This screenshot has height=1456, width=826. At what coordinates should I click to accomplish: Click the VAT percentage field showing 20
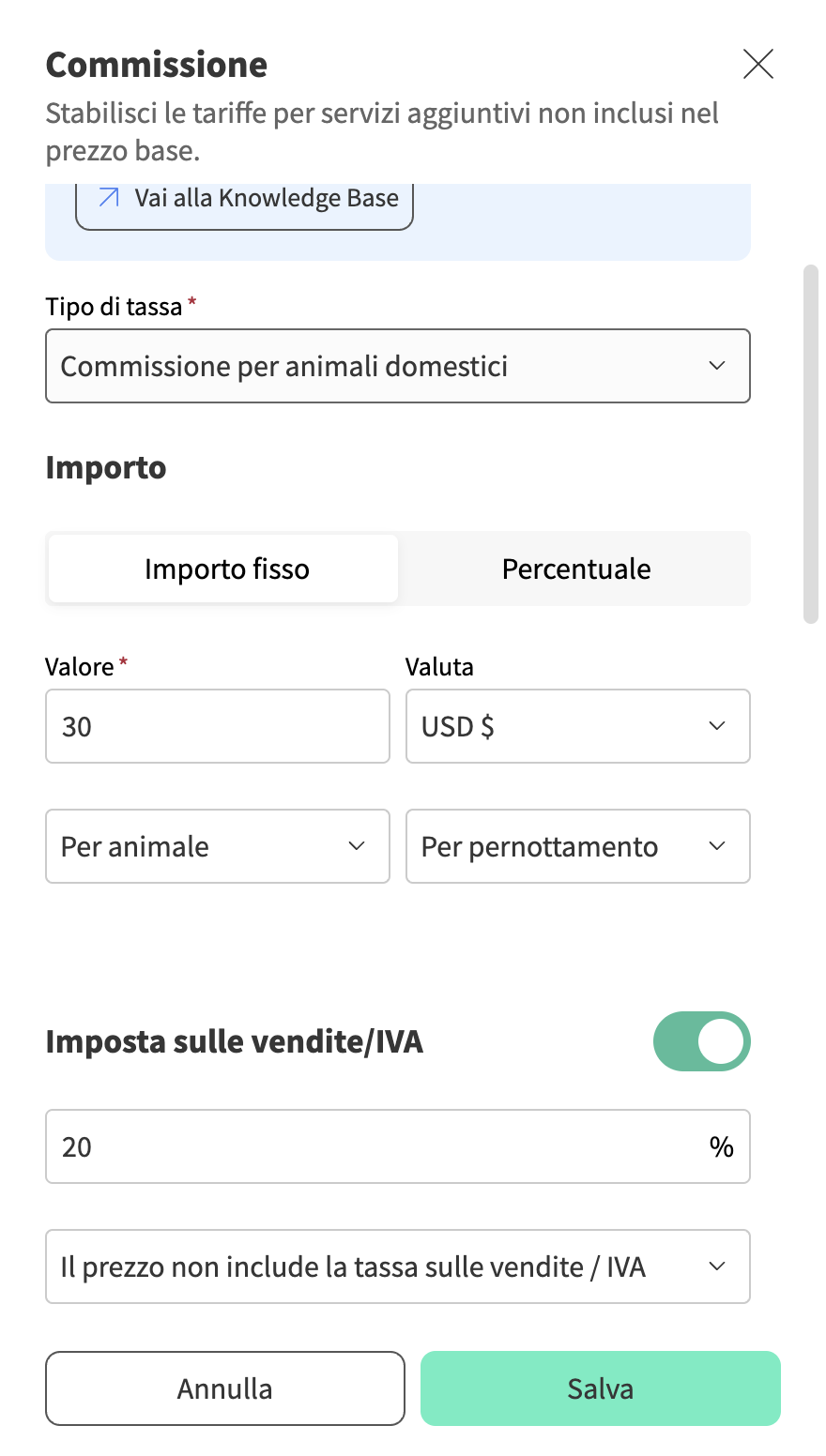[x=375, y=1146]
